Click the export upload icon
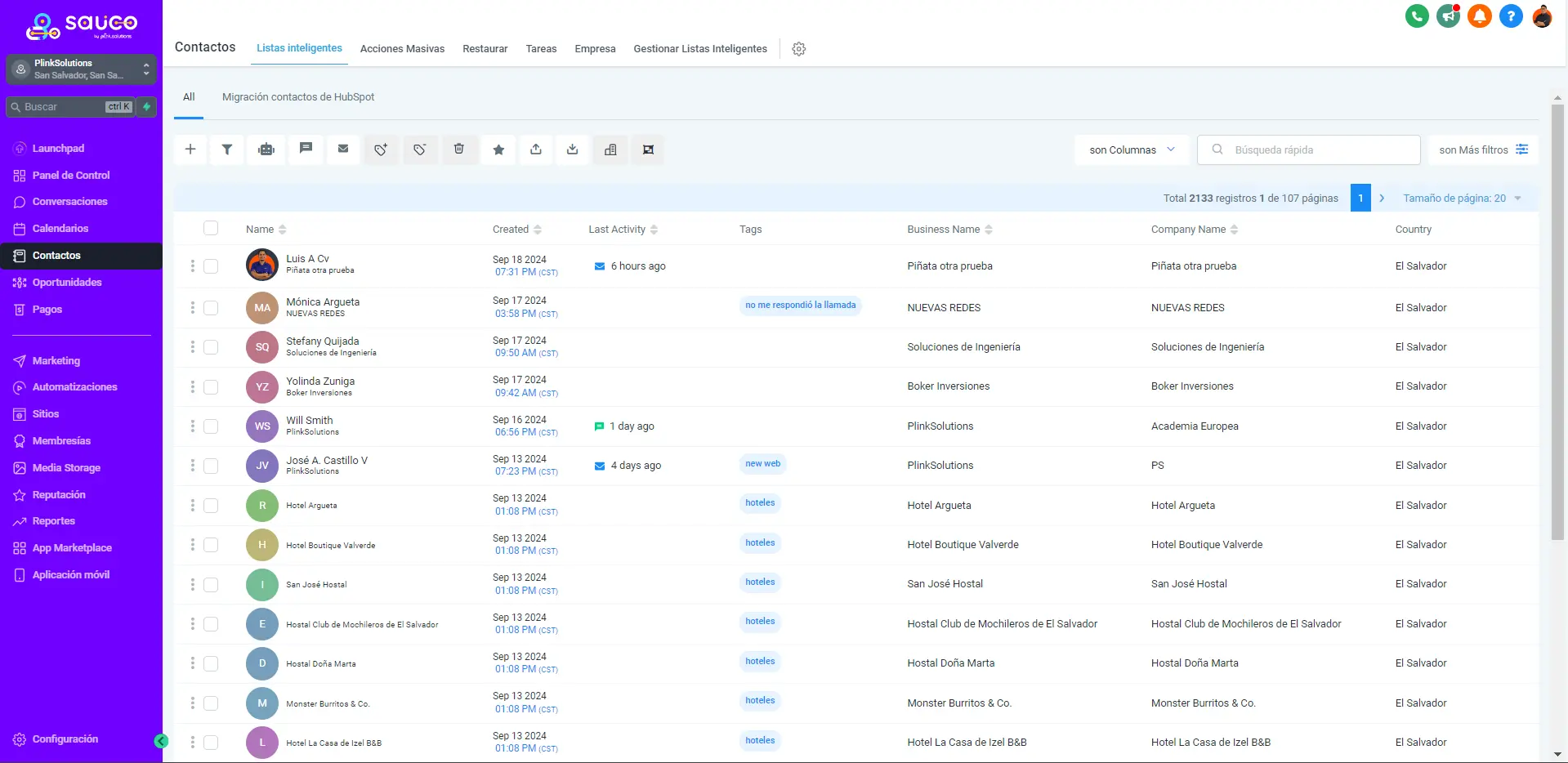The width and height of the screenshot is (1568, 763). tap(536, 149)
